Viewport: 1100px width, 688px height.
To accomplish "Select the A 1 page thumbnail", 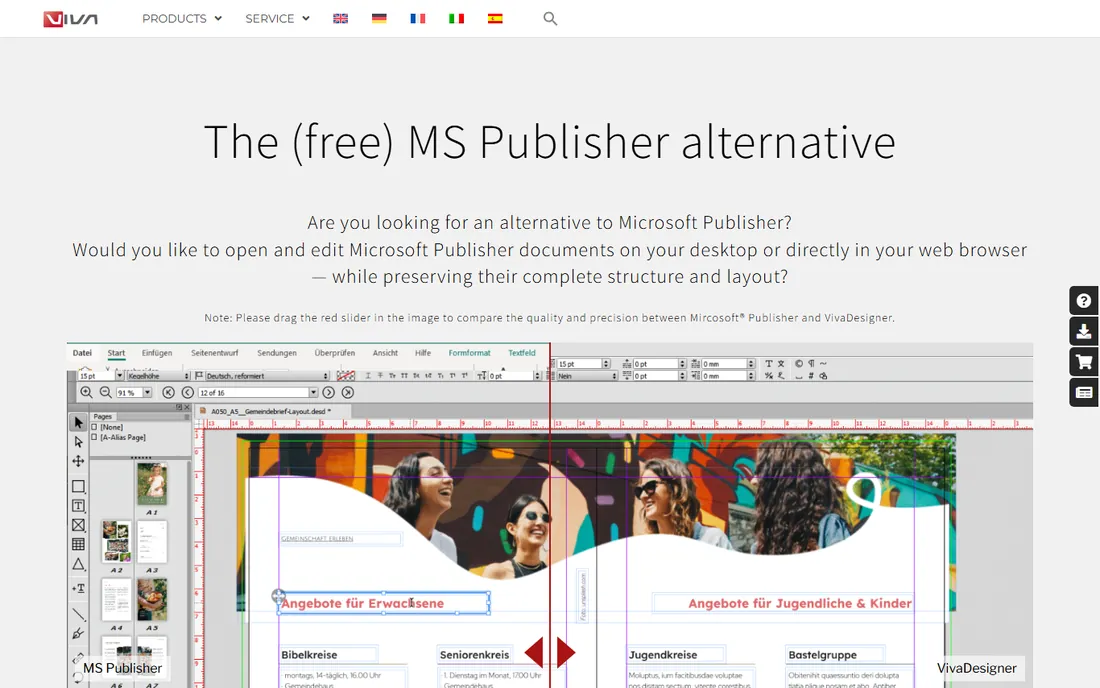I will pyautogui.click(x=152, y=484).
